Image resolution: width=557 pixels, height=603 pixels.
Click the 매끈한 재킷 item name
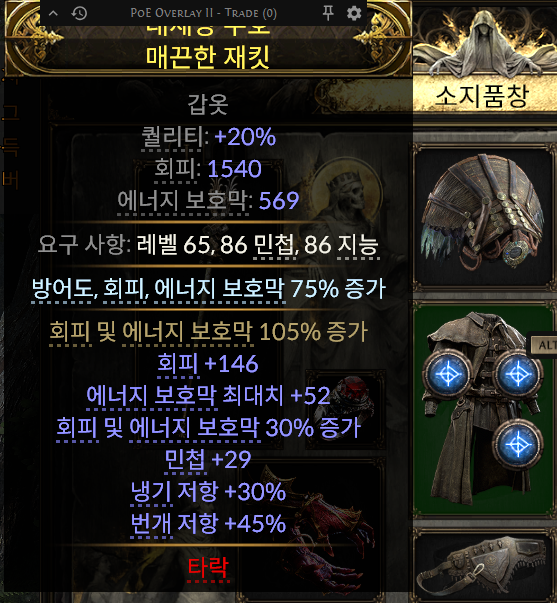[208, 56]
